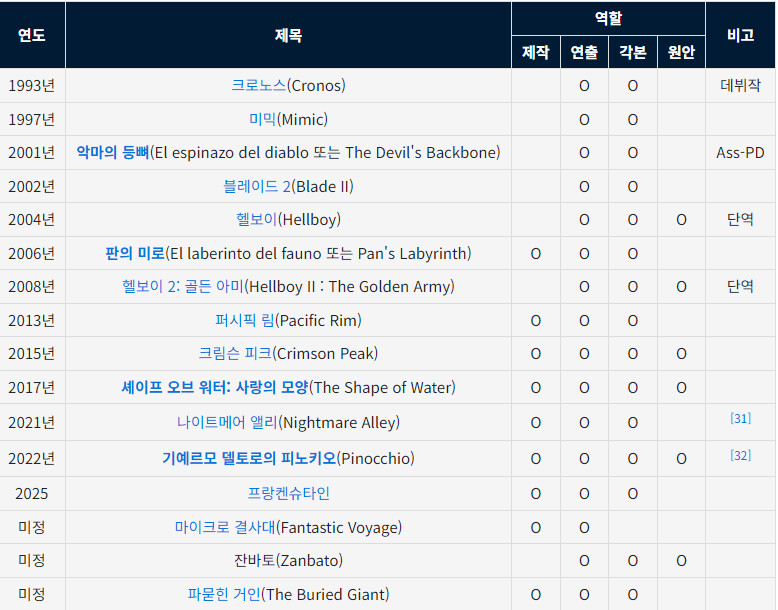Click 단역 note in 2008년 row
Viewport: 778px width, 610px height.
pos(740,286)
